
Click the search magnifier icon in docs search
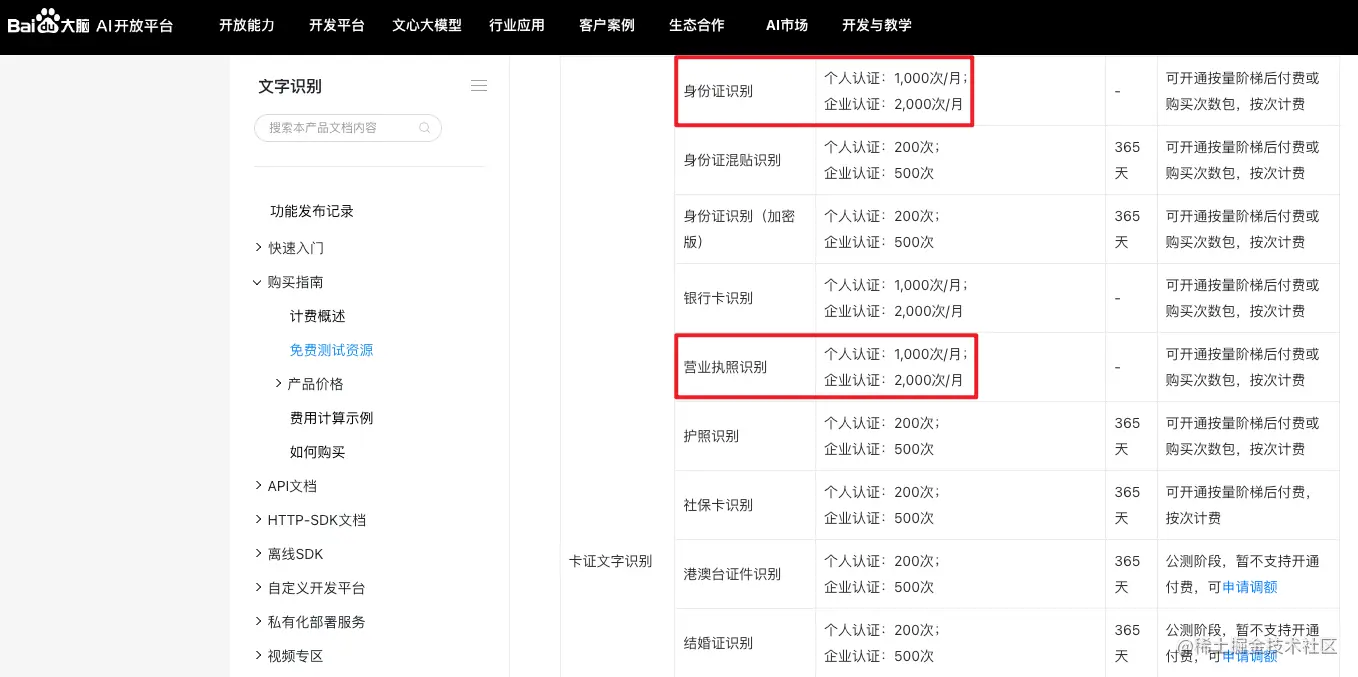(x=424, y=128)
